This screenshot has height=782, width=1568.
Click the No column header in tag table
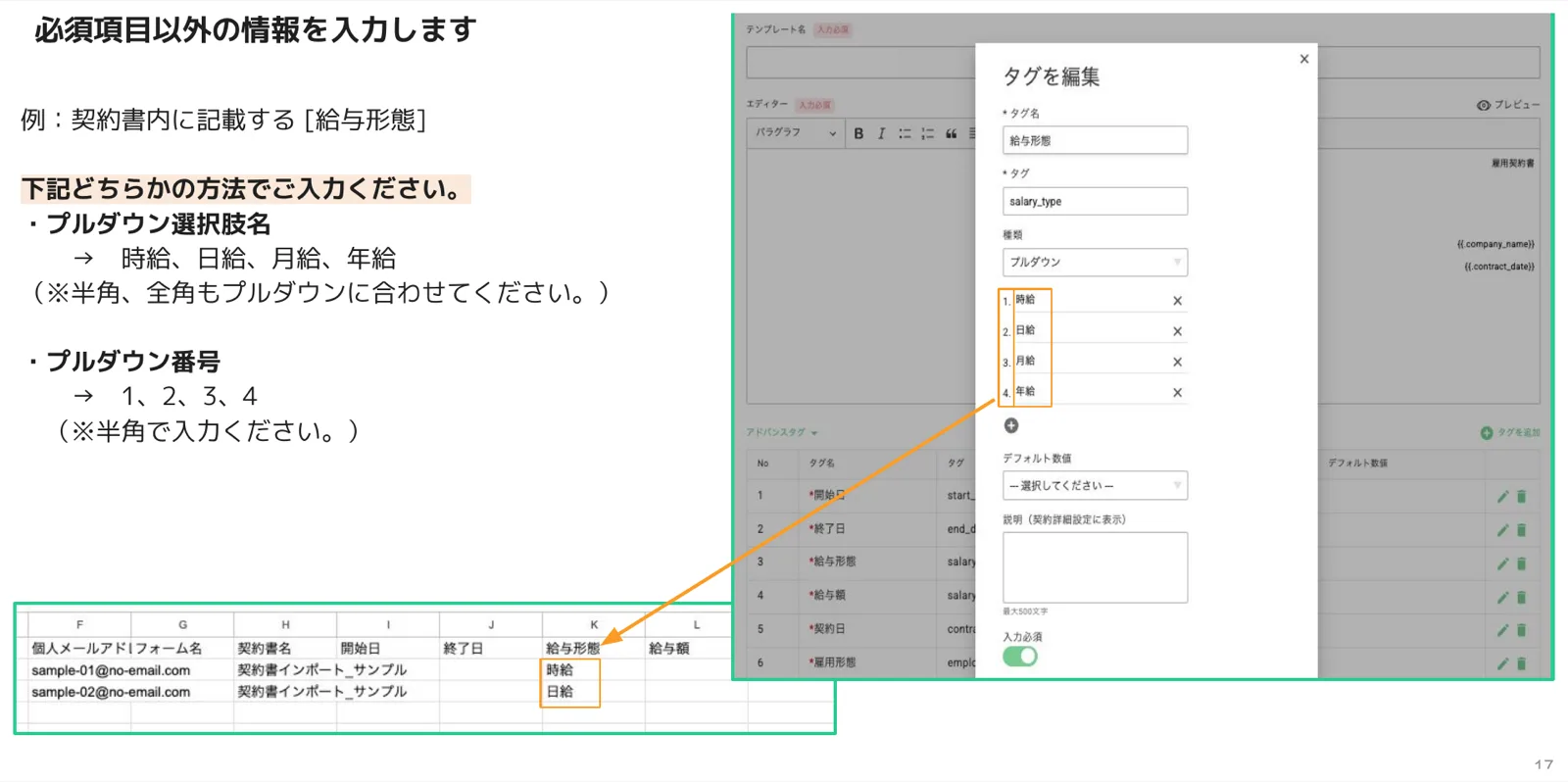tap(762, 464)
